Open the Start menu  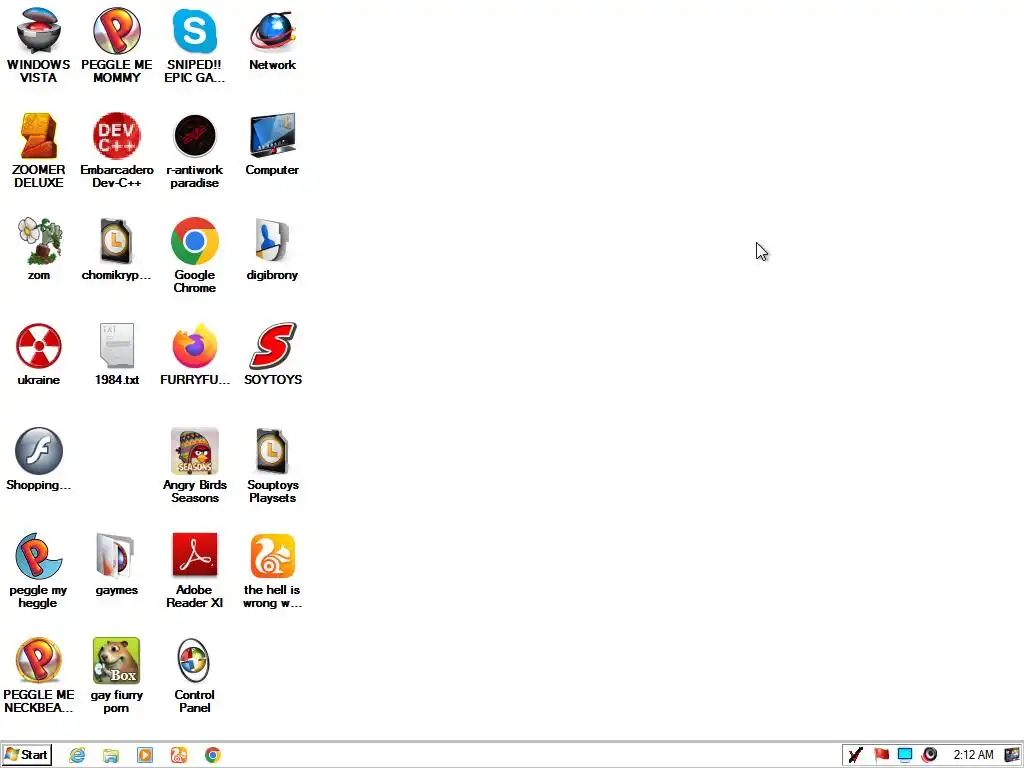[x=26, y=755]
